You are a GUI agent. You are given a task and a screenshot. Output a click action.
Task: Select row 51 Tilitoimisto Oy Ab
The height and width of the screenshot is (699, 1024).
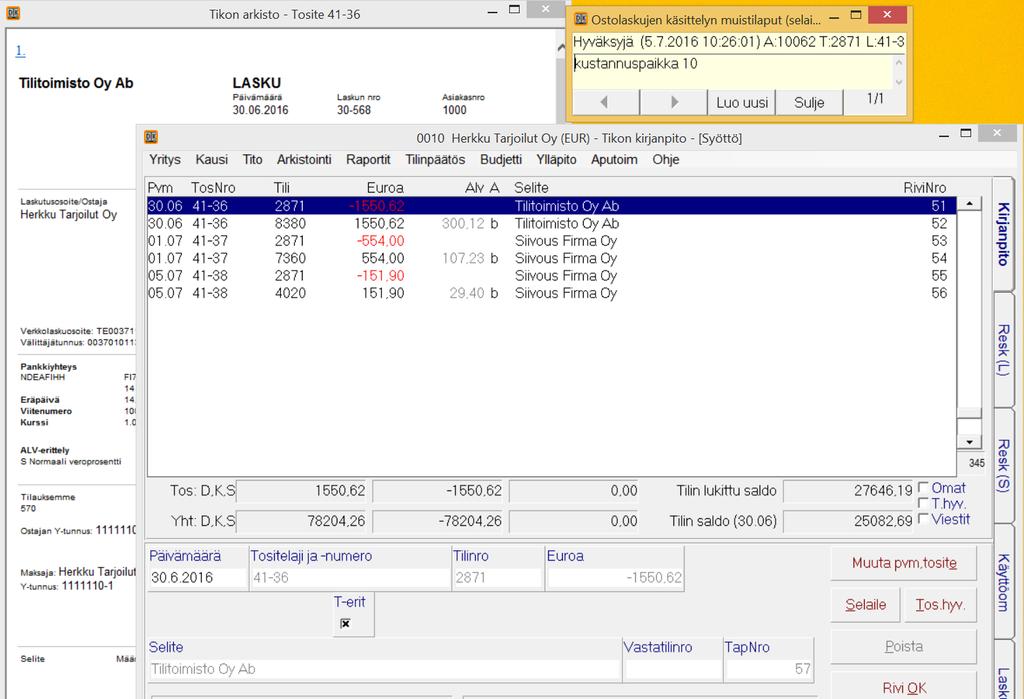(x=551, y=206)
